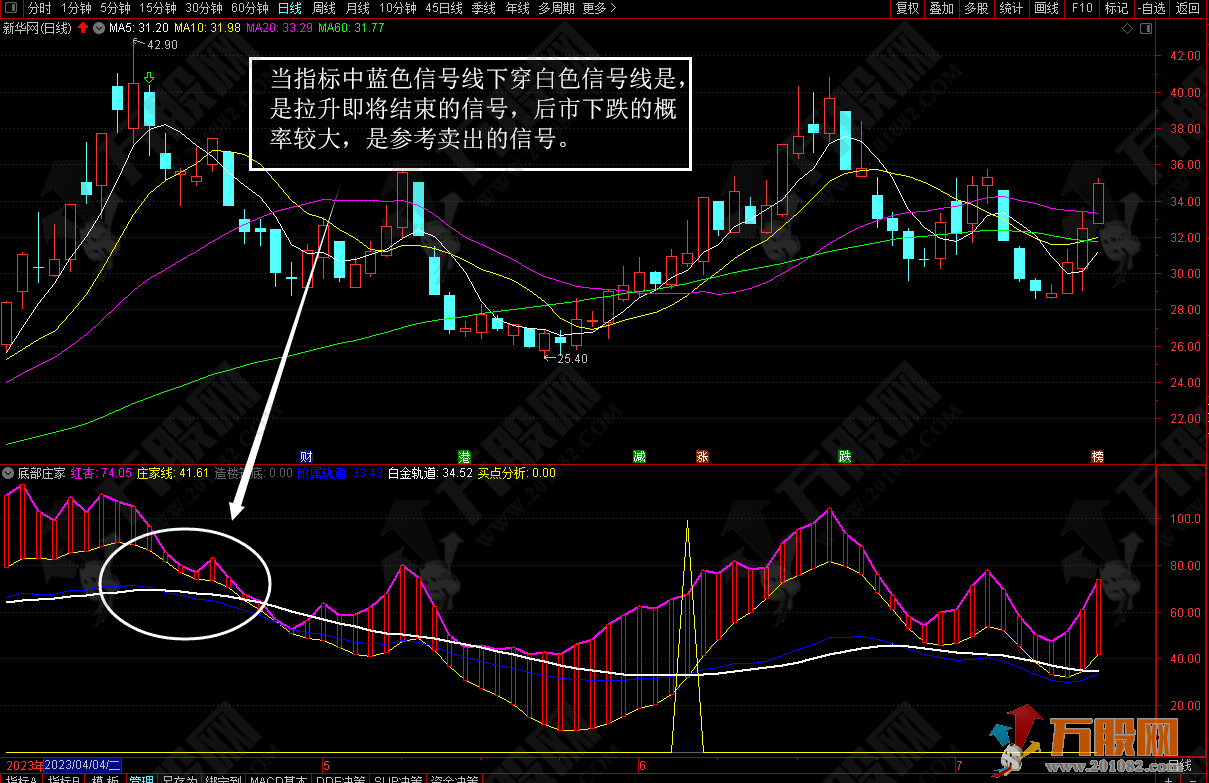1209x783 pixels.
Task: Click the 多股 multi-stock button
Action: pyautogui.click(x=976, y=8)
